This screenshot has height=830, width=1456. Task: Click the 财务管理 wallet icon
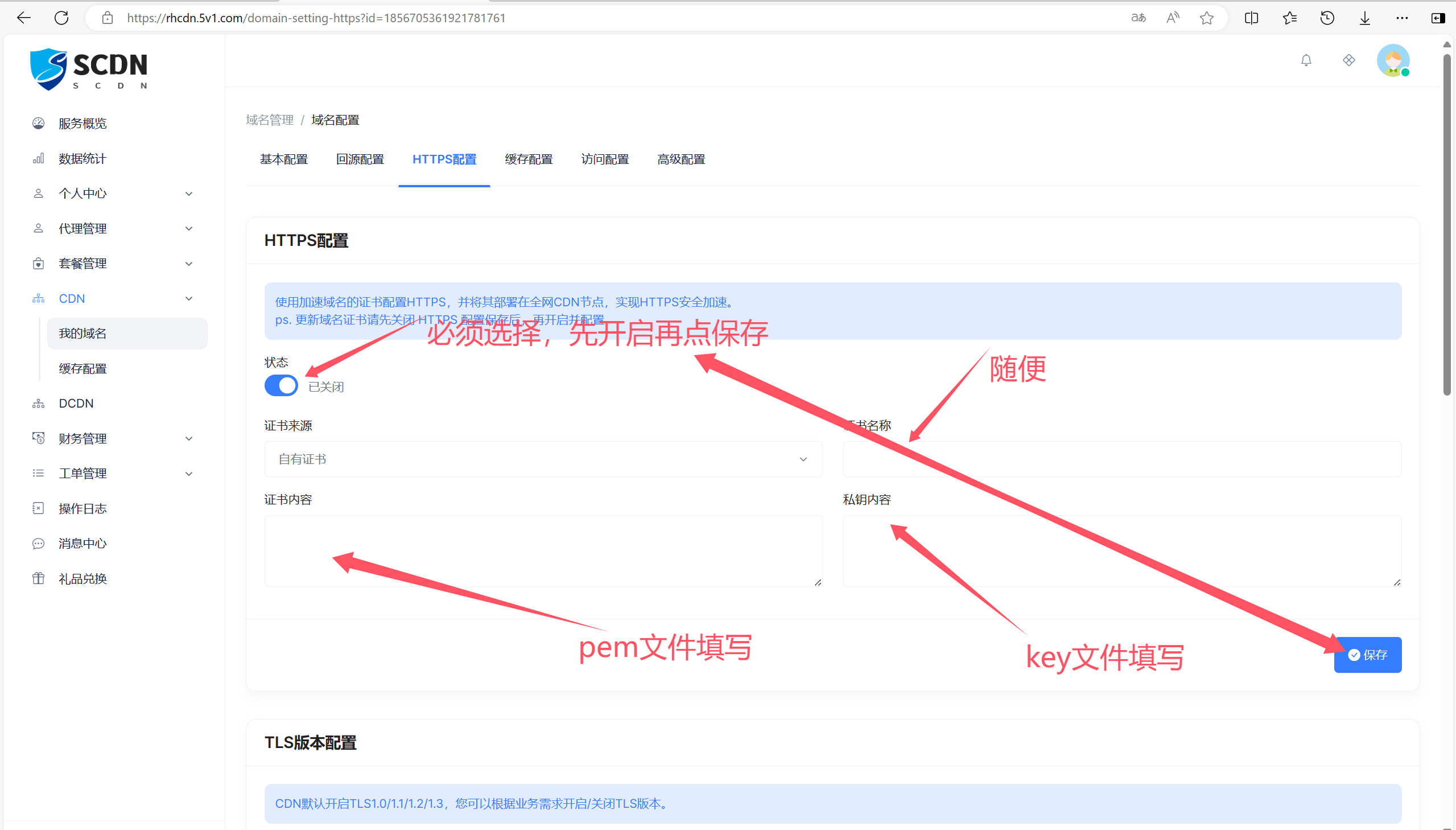pos(38,438)
